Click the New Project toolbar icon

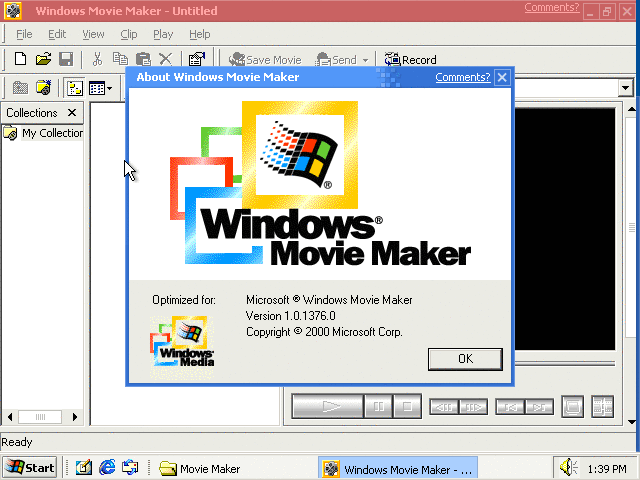(x=20, y=59)
